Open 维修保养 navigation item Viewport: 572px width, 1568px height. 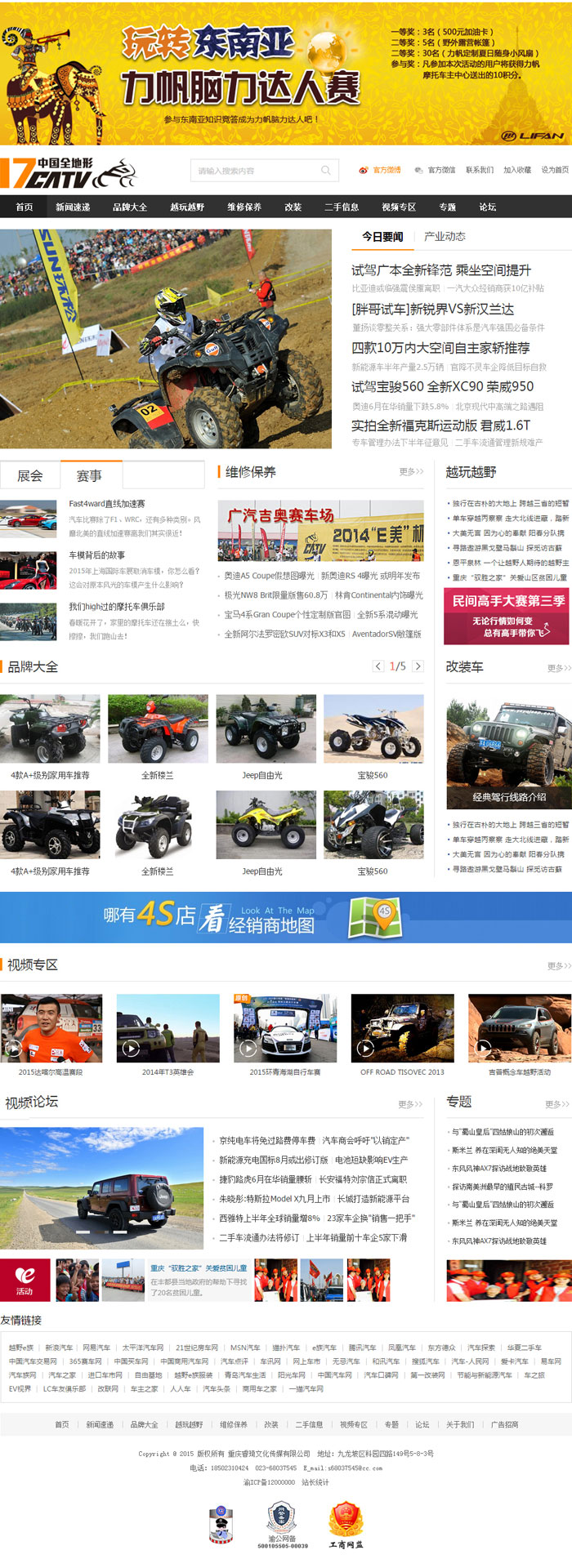pos(244,207)
